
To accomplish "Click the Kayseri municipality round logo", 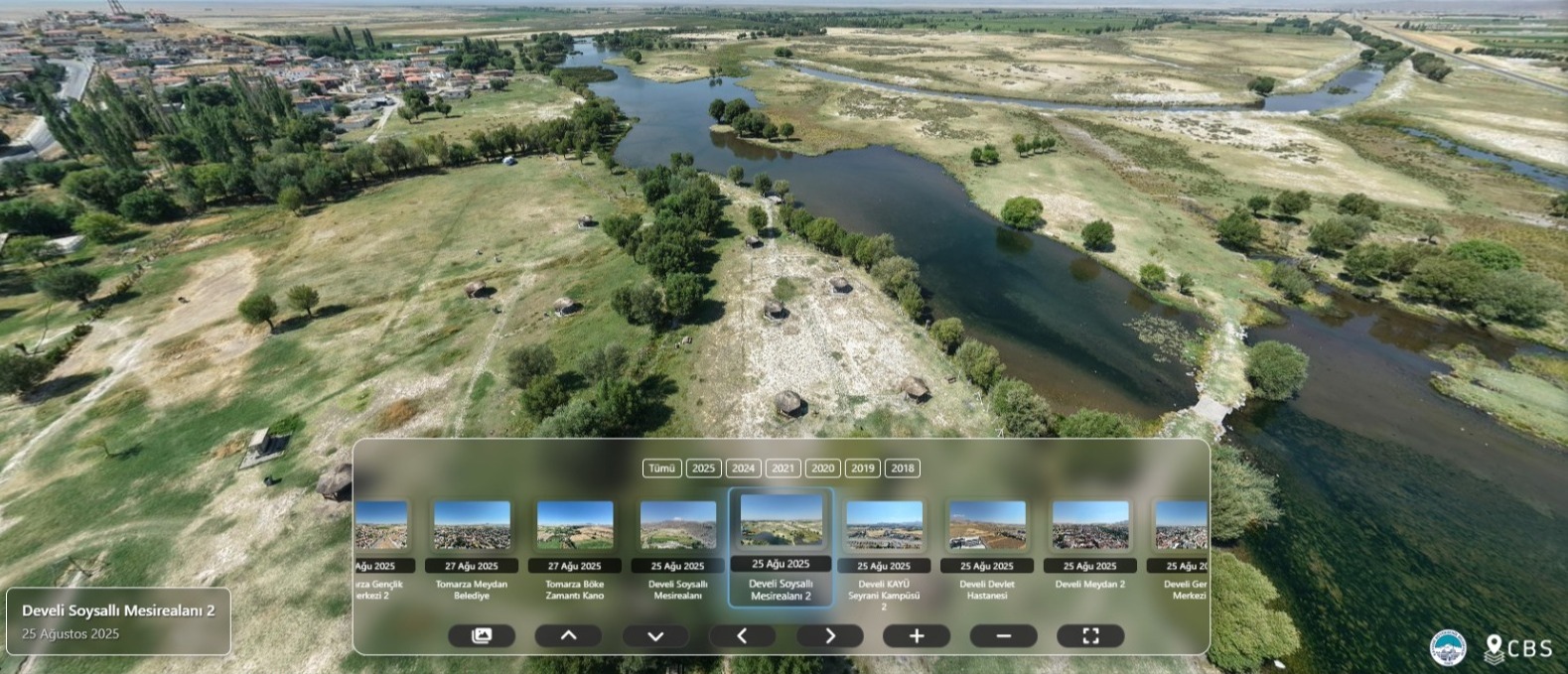I will (x=1448, y=648).
